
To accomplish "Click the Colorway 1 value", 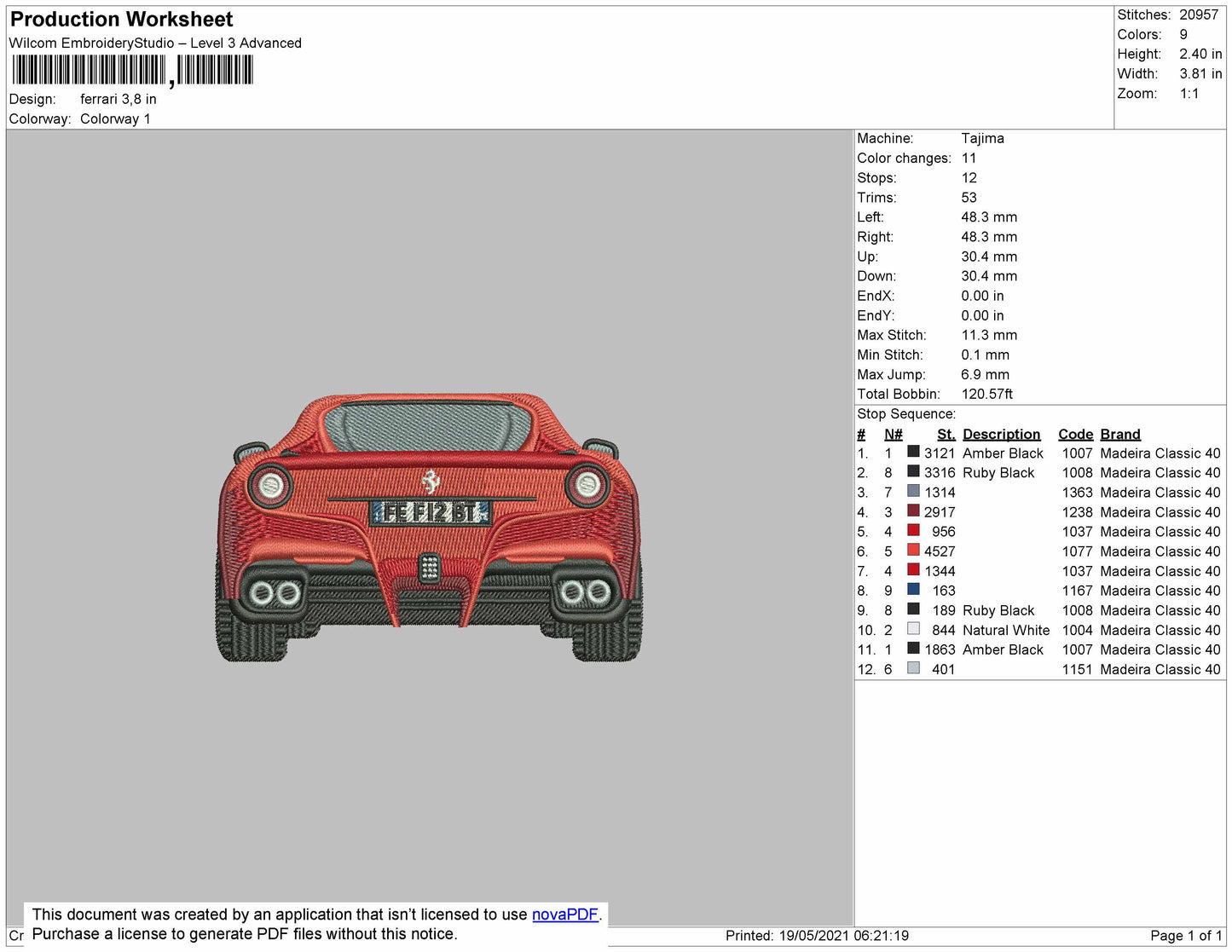I will click(115, 118).
